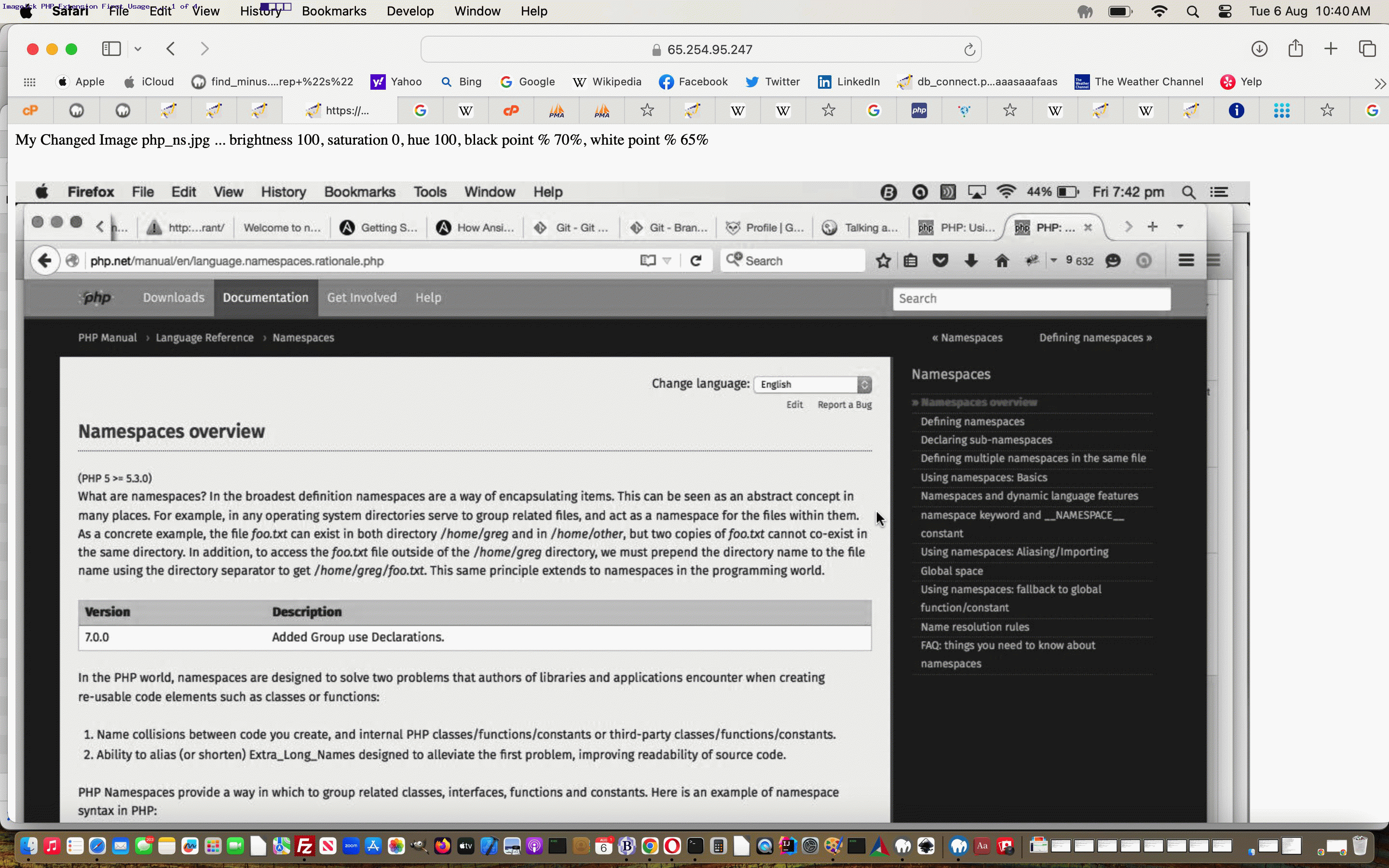
Task: Launch Opera from the Dock
Action: coord(673,846)
